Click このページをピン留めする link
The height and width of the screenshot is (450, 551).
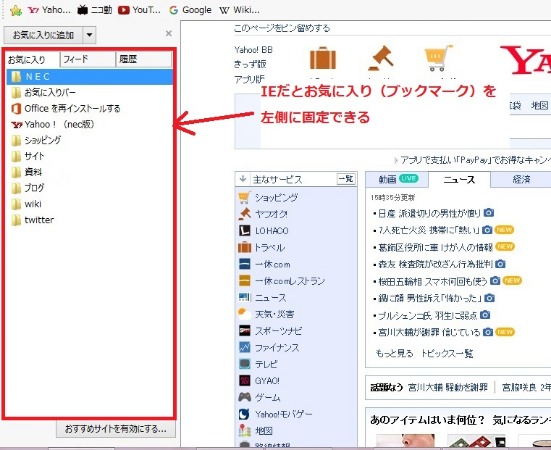click(282, 28)
